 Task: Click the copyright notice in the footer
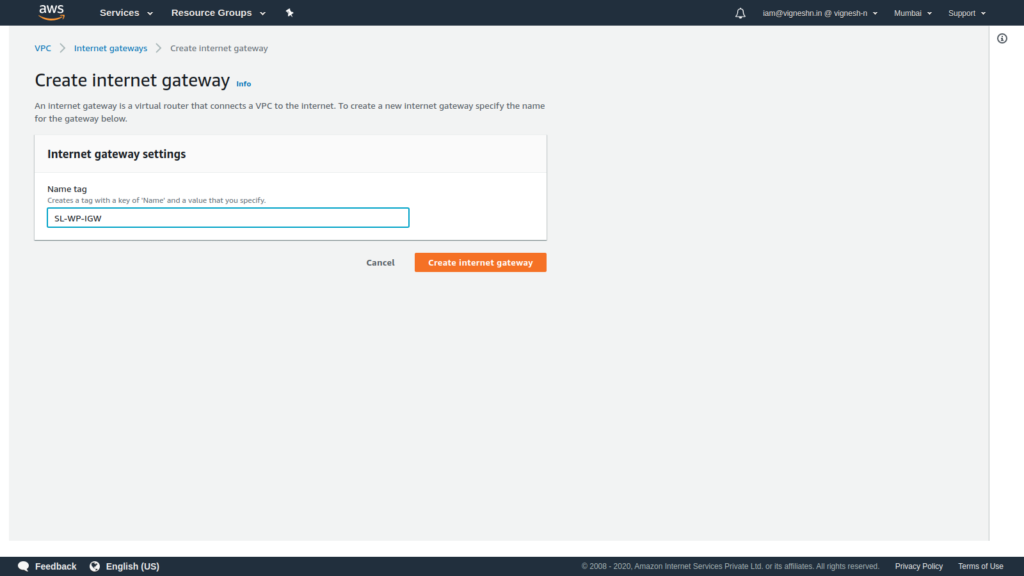tap(730, 566)
